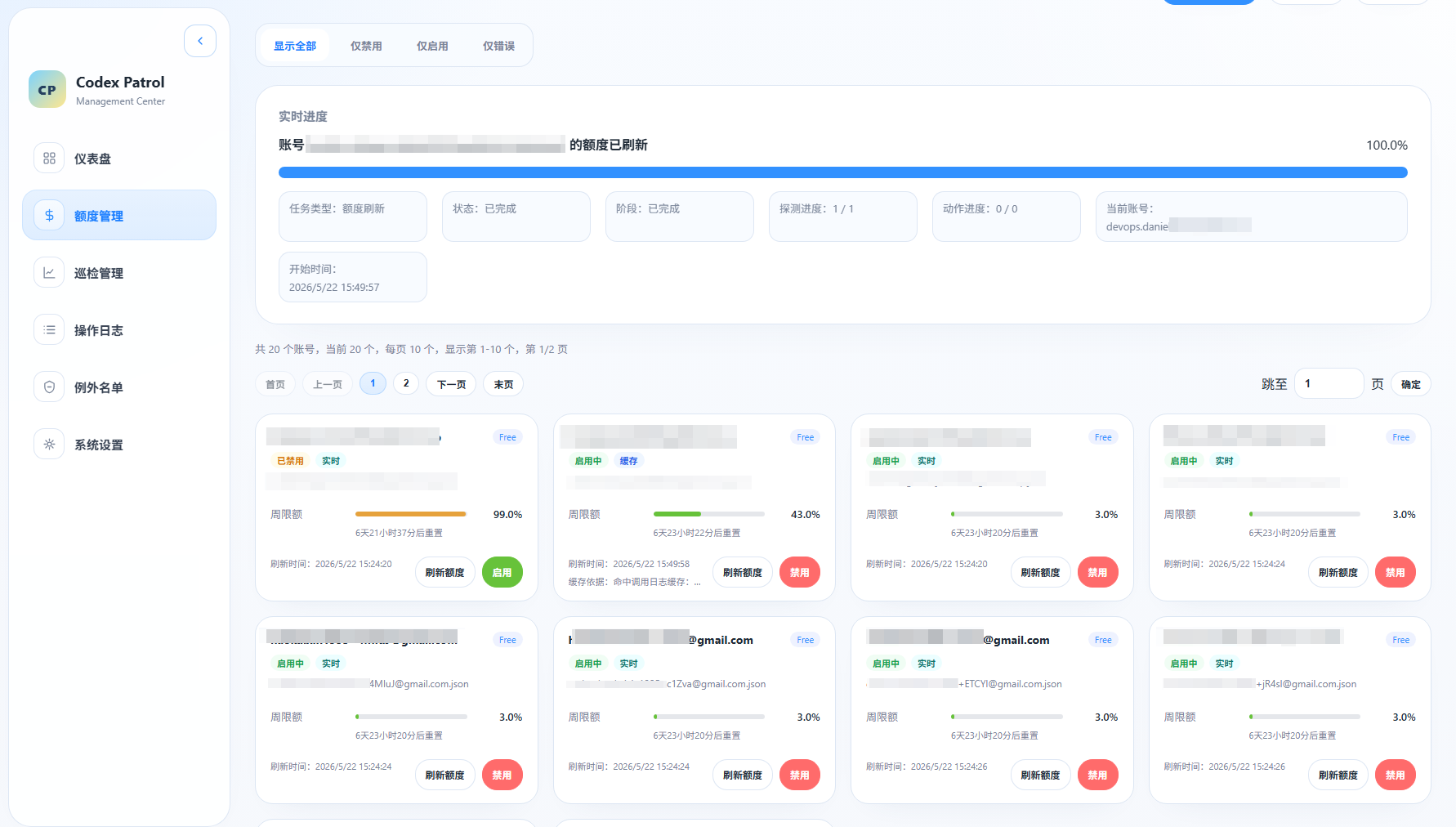Screen dimensions: 1456x827
Task: Open 操作日志 via its list icon
Action: pyautogui.click(x=49, y=330)
